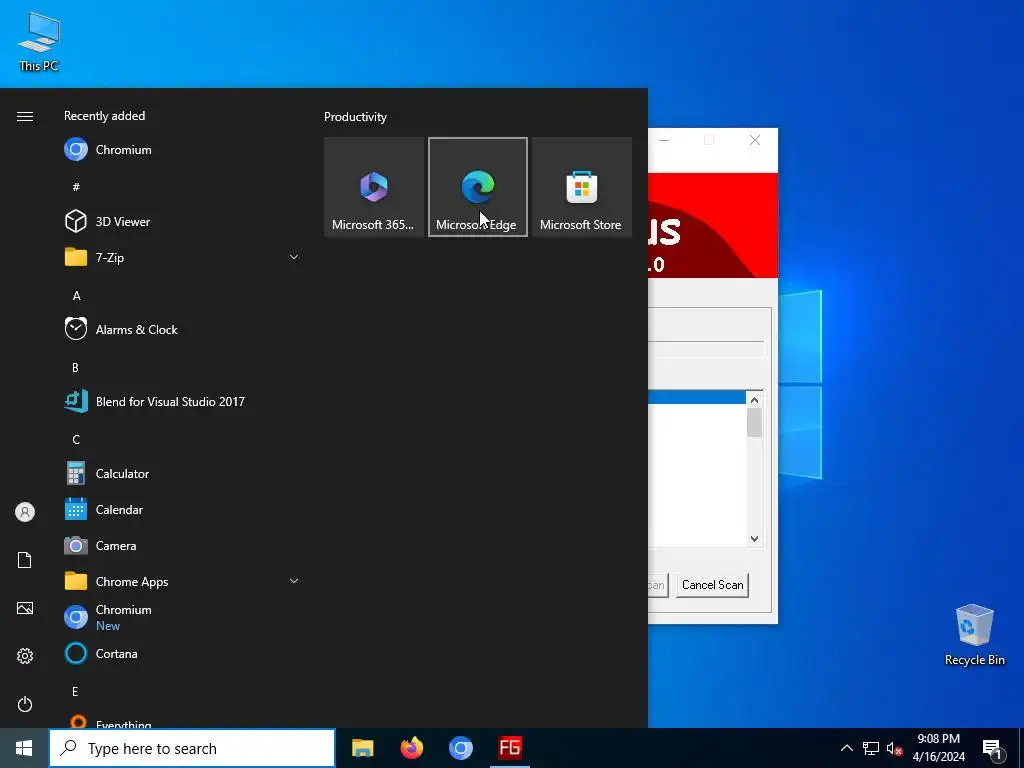Click the Windows Start button
Viewport: 1024px width, 768px height.
24,748
